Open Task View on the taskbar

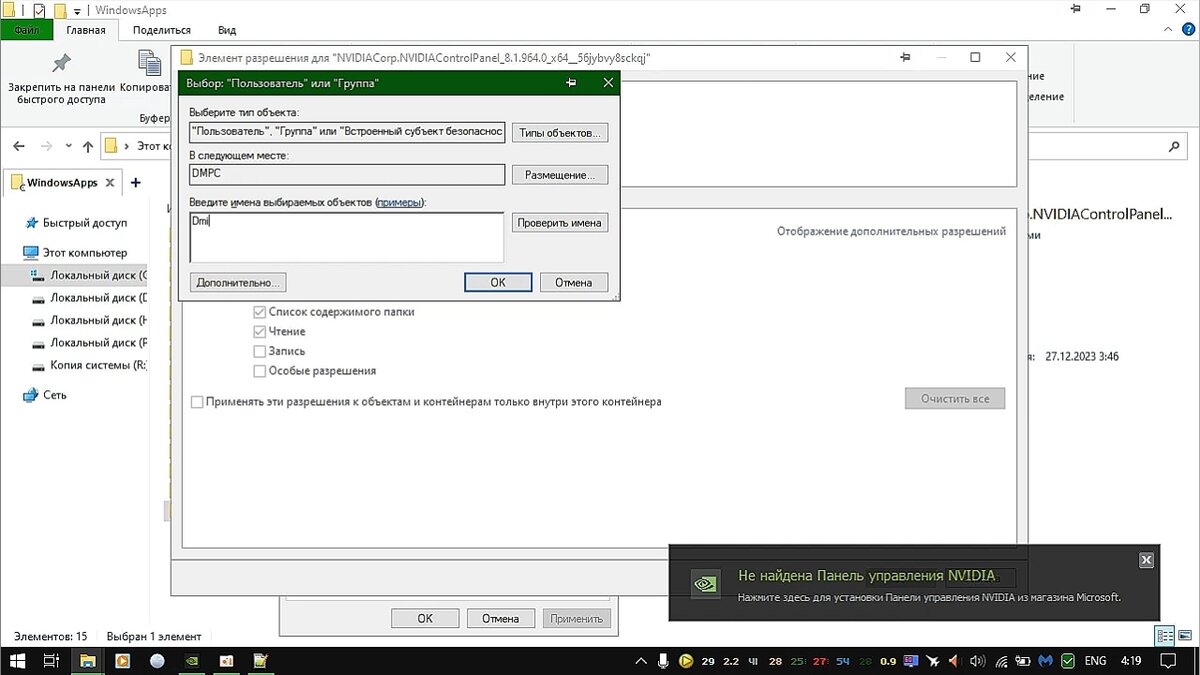52,661
